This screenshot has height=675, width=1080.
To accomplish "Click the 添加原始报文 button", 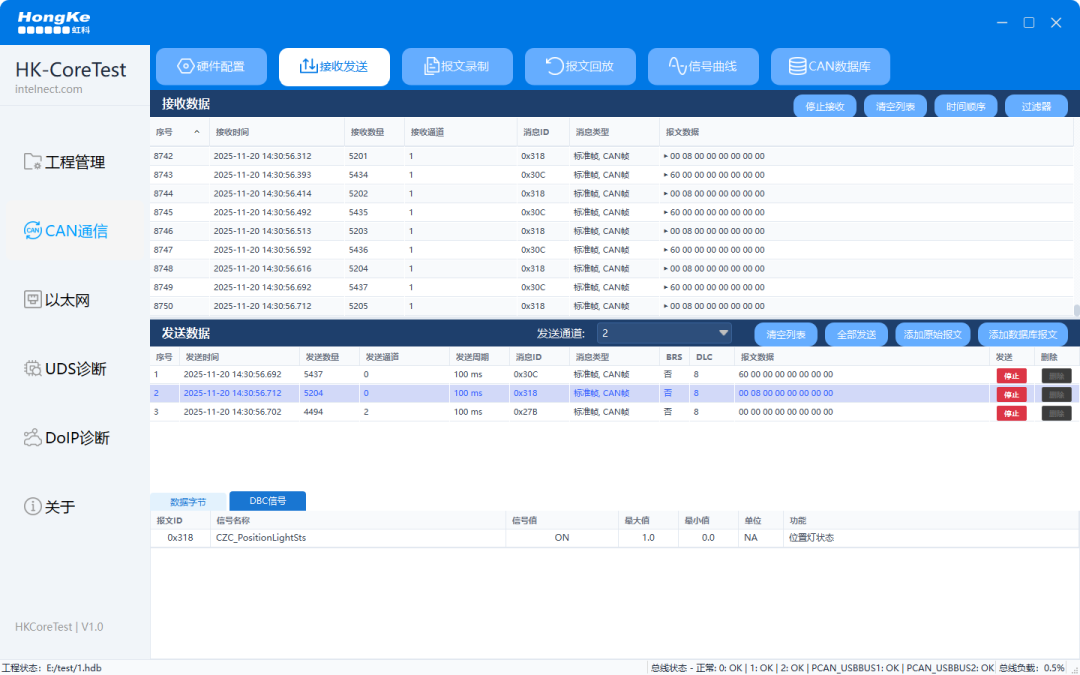I will [x=933, y=335].
